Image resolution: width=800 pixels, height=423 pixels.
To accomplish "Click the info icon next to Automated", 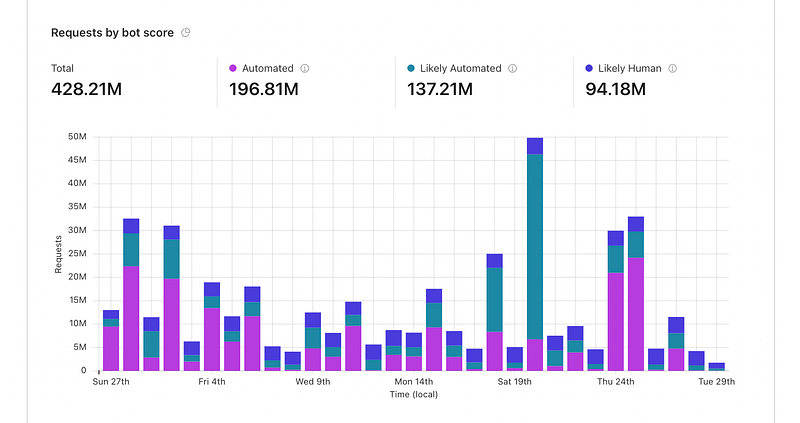I will (x=305, y=68).
